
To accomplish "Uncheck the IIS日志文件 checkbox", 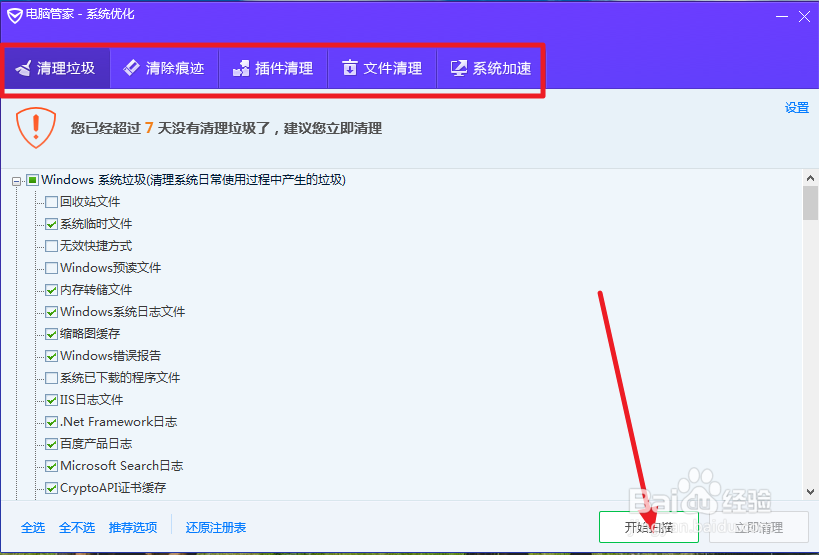I will [x=51, y=400].
